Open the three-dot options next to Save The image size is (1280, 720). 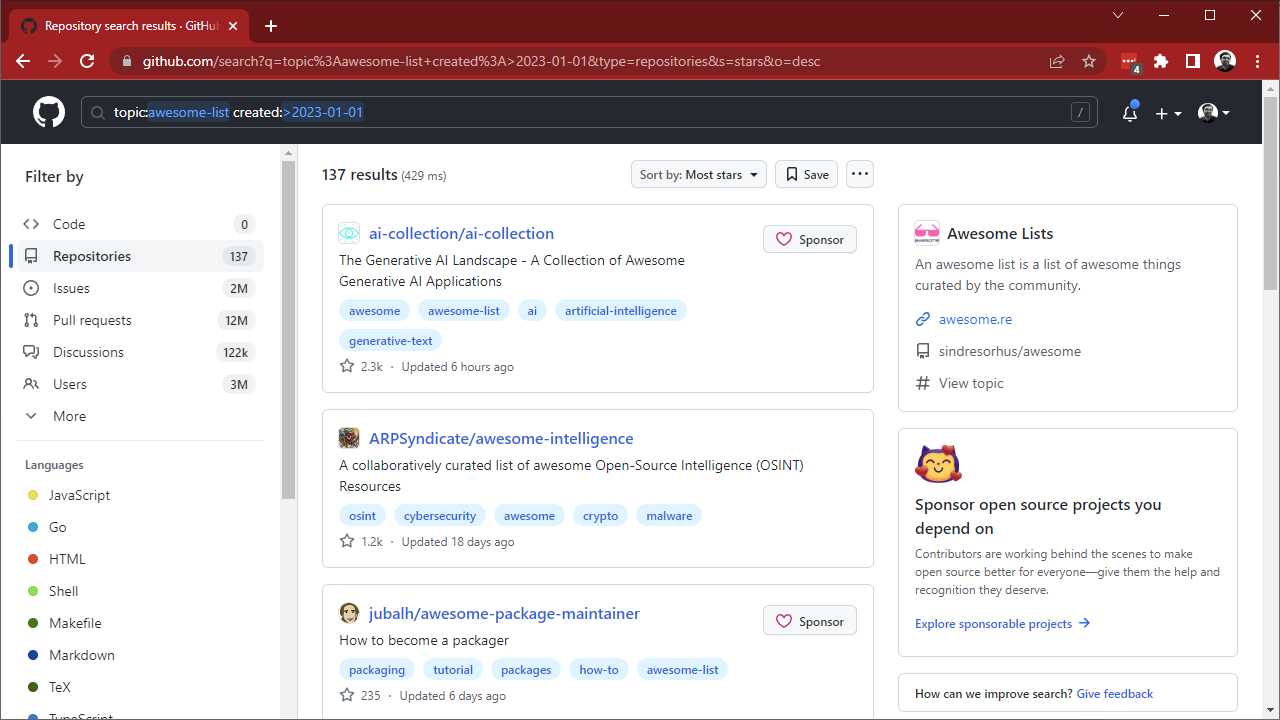[x=859, y=174]
